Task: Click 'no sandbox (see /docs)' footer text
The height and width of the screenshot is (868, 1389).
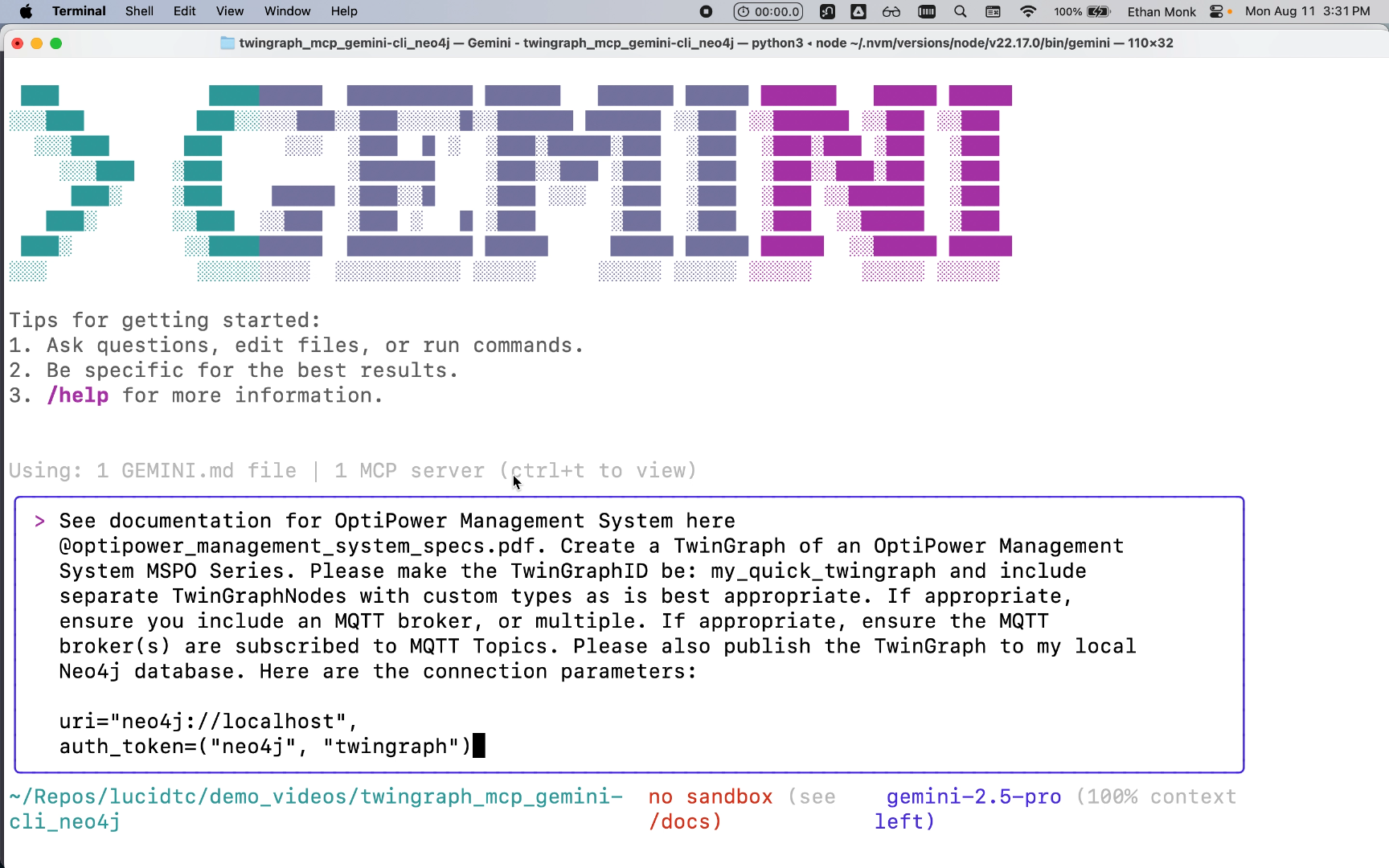Action: 742,809
